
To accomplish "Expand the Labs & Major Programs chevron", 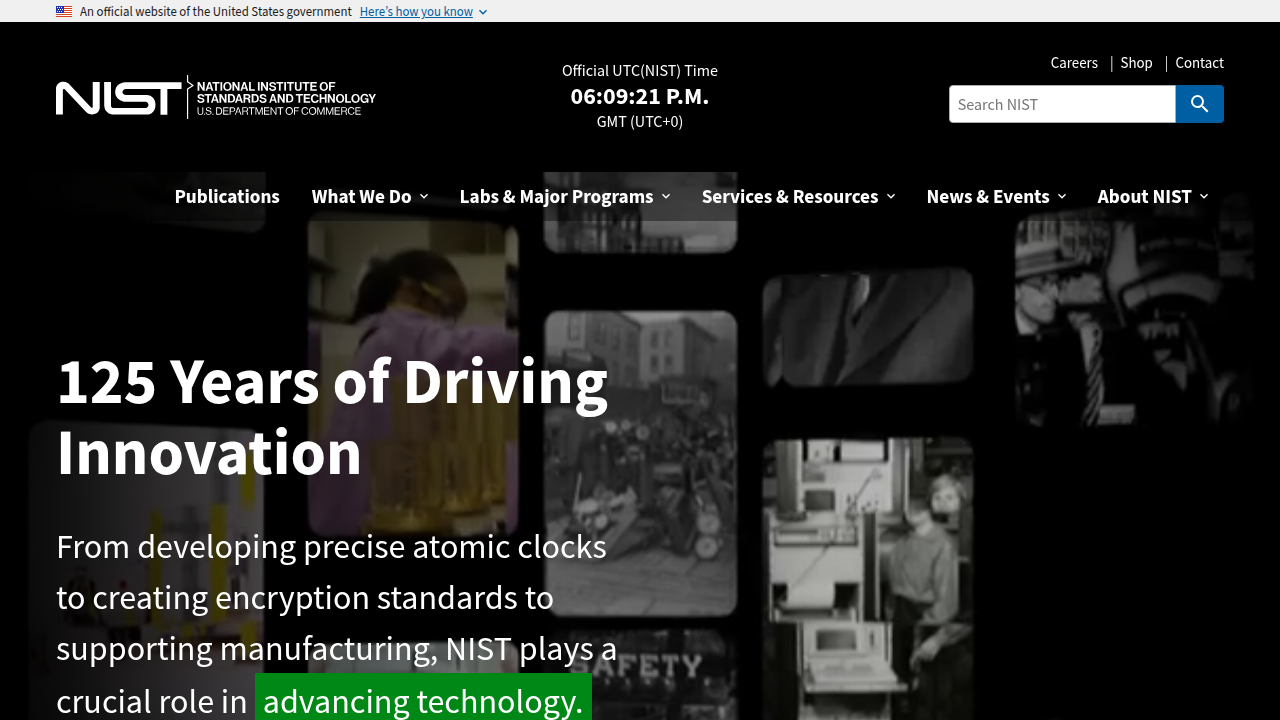I will point(666,196).
